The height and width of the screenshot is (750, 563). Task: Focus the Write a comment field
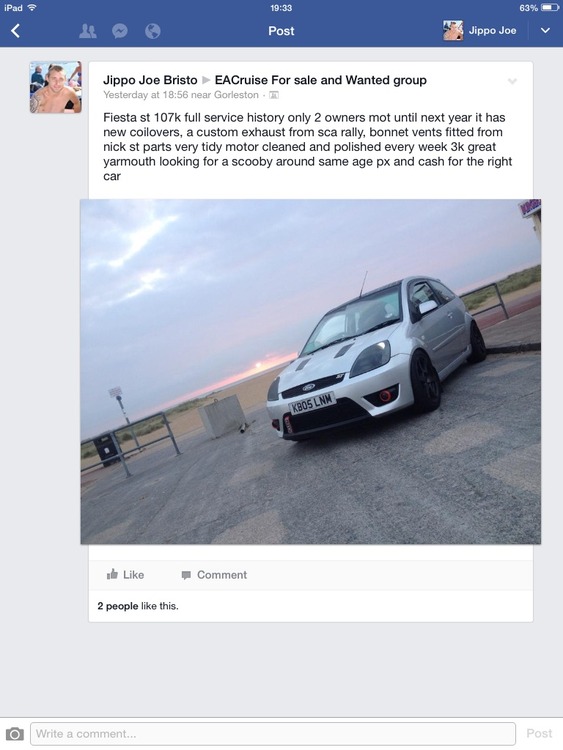pos(273,734)
